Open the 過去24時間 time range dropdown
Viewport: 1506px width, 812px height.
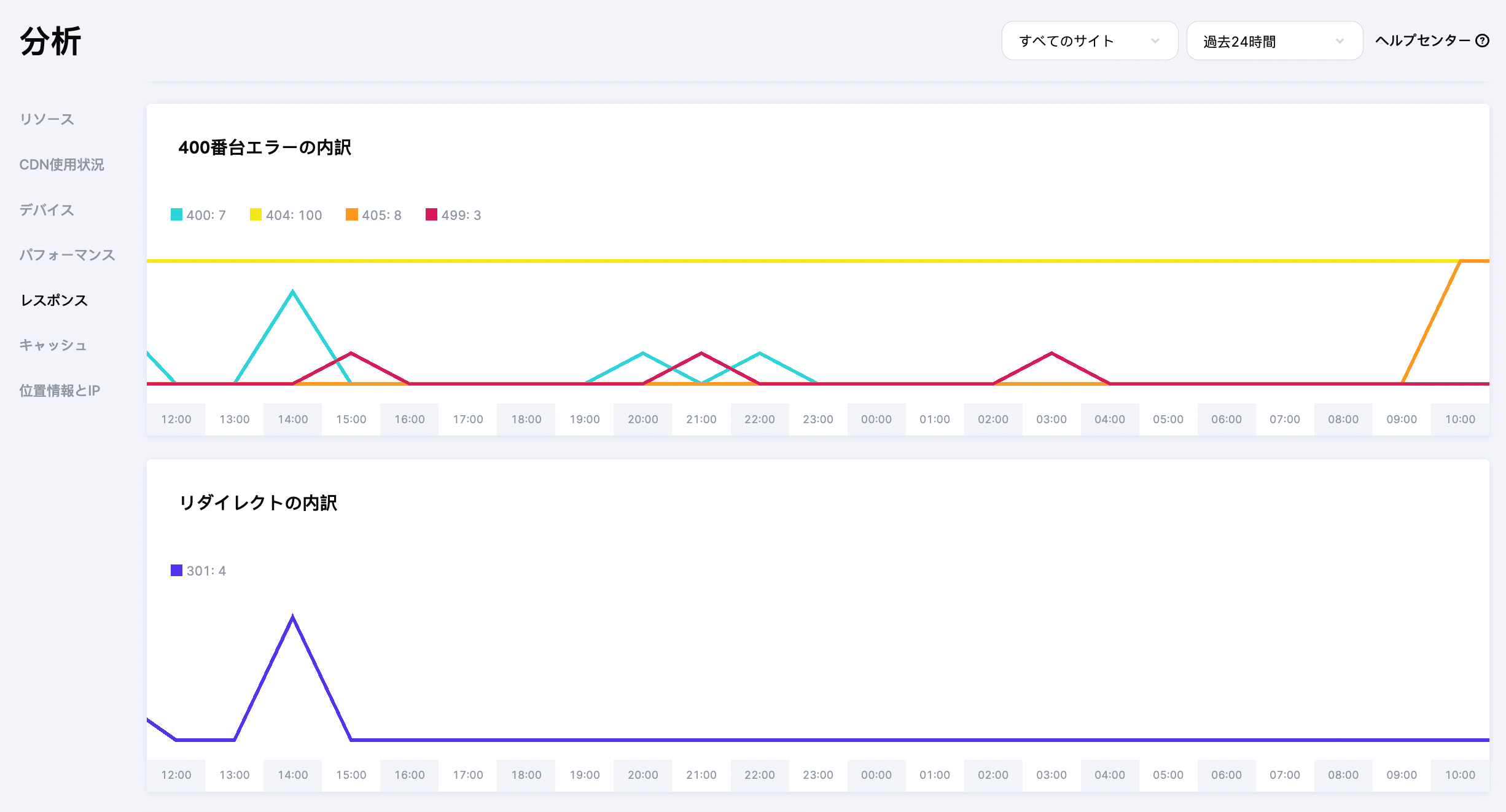pyautogui.click(x=1274, y=41)
